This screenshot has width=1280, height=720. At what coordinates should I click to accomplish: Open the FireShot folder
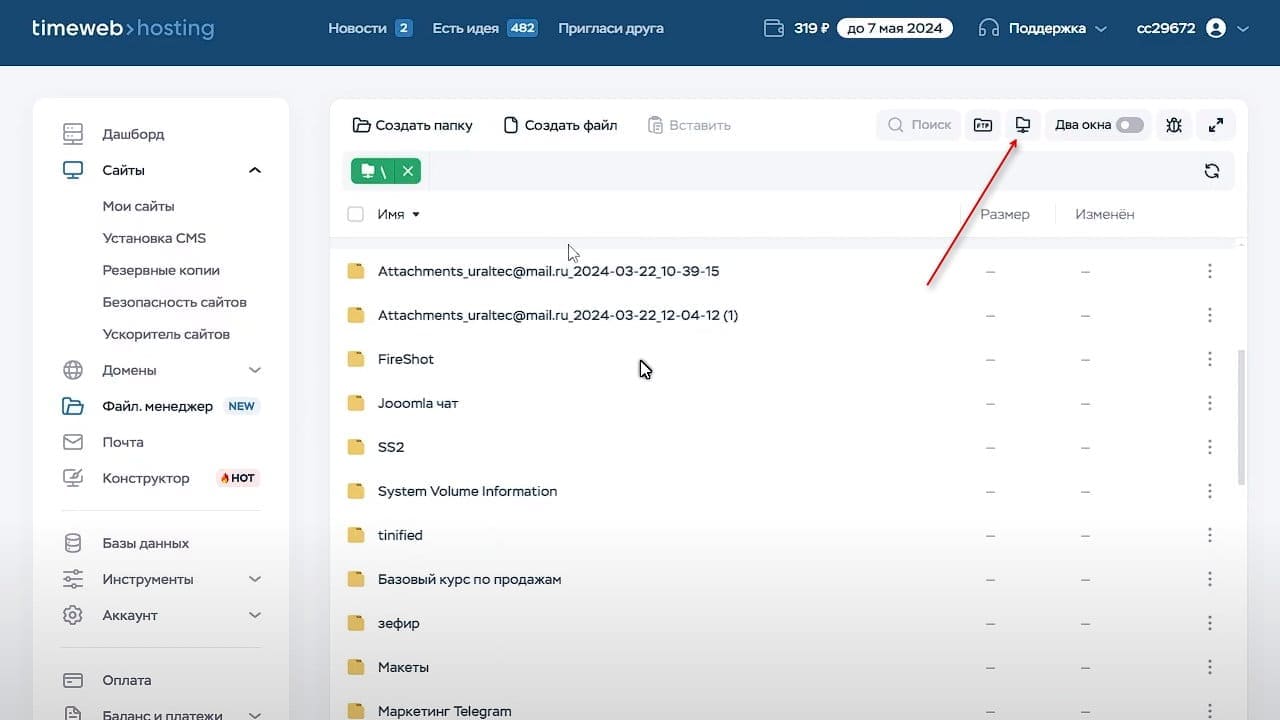[x=406, y=359]
